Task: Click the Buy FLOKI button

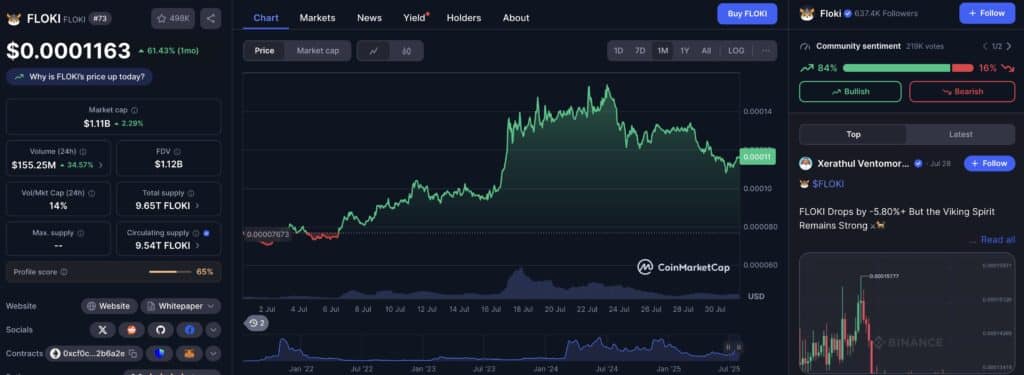Action: pyautogui.click(x=747, y=14)
